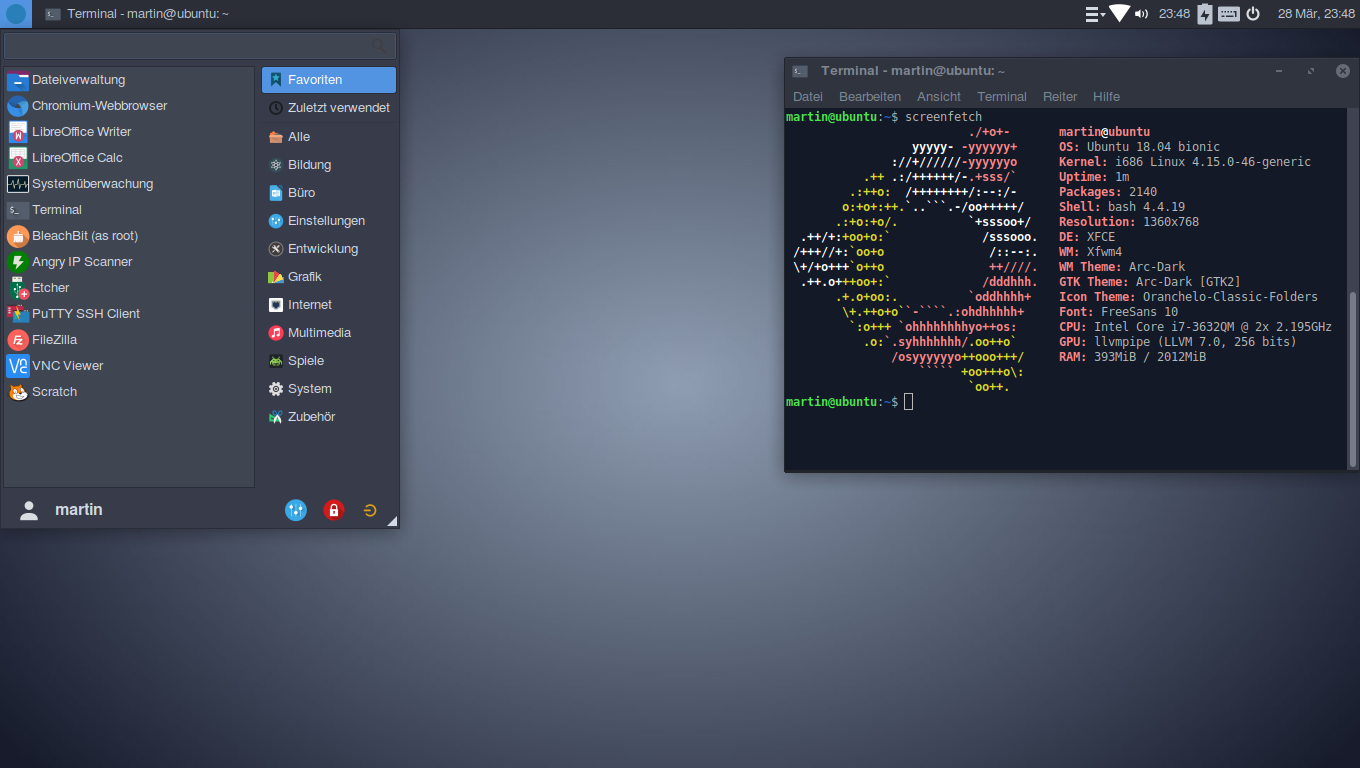Screen dimensions: 1360x768
Task: Open the Internet category
Action: click(x=329, y=305)
